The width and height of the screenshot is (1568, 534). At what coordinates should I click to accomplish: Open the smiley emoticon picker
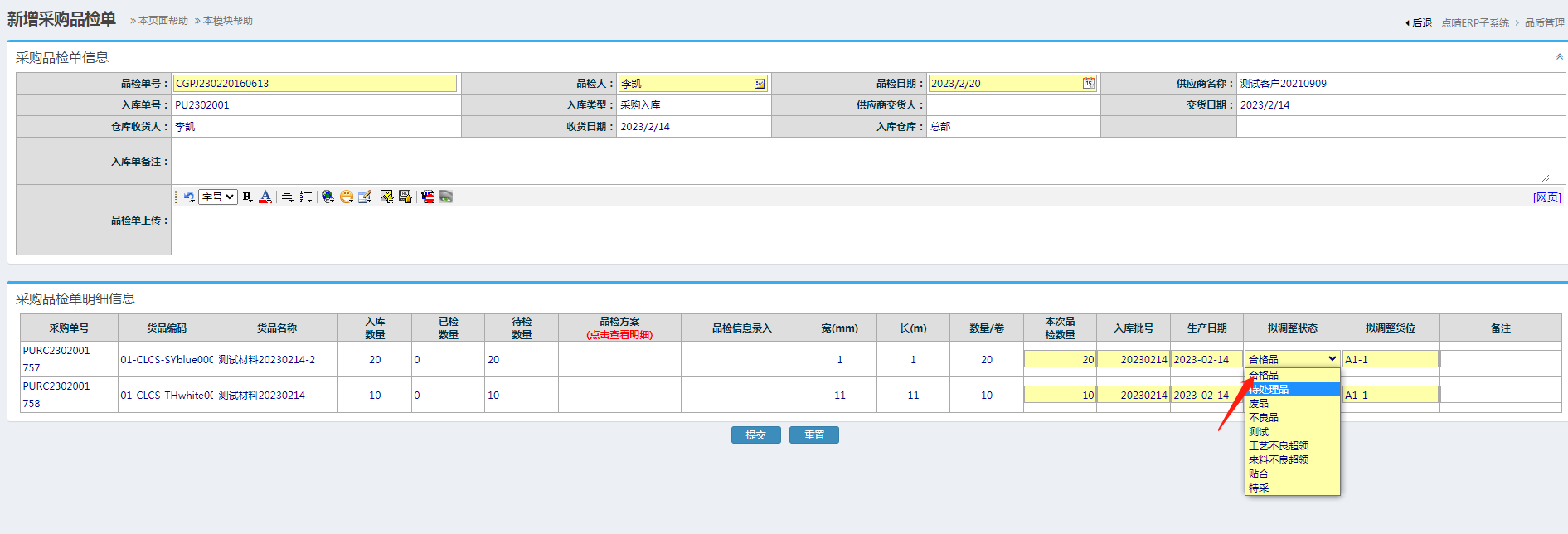347,197
